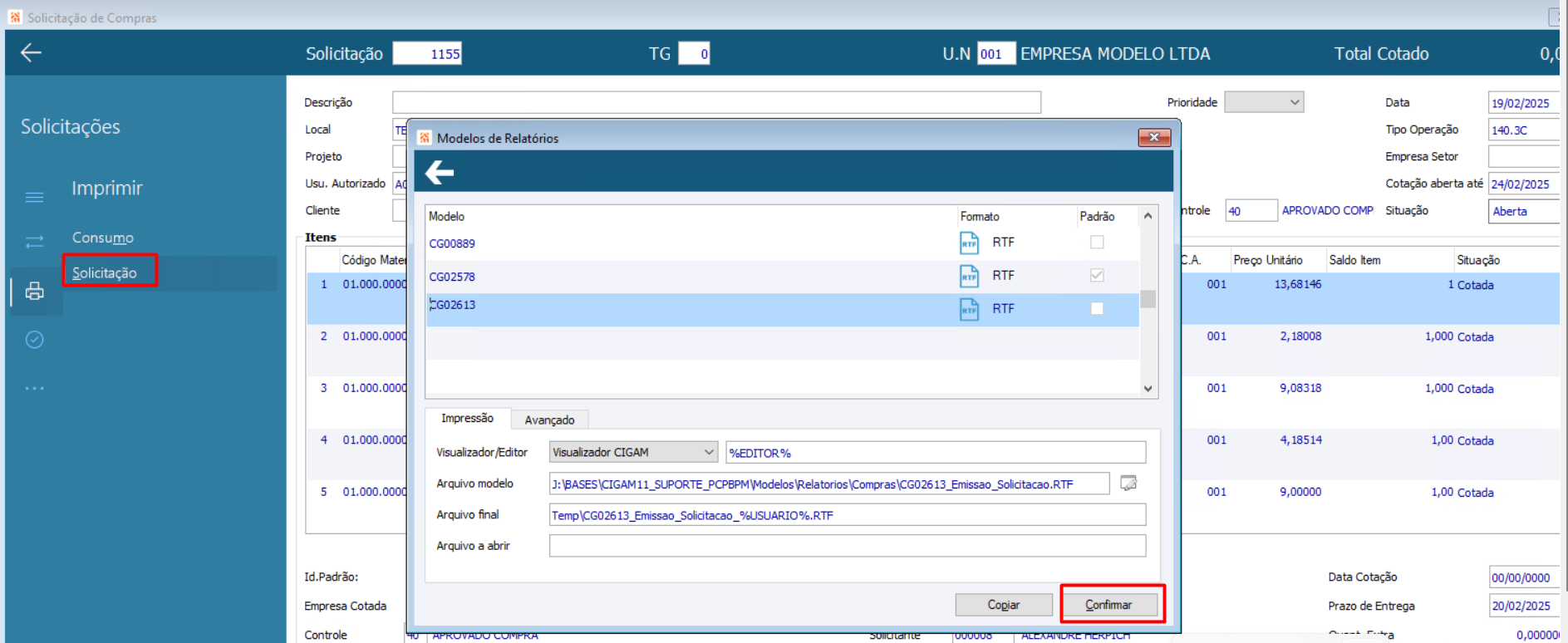1568x643 pixels.
Task: Click the controle field showing 40
Action: click(x=1251, y=211)
